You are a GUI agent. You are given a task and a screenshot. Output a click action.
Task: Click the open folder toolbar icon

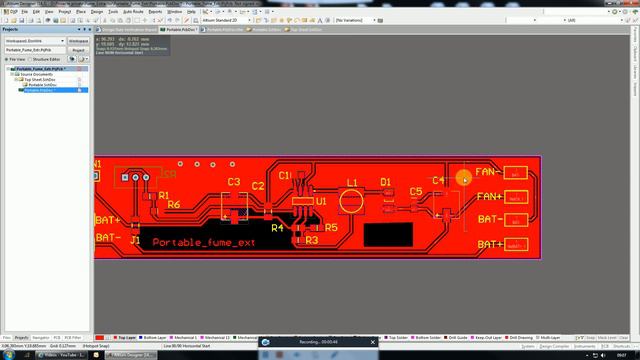(13, 20)
